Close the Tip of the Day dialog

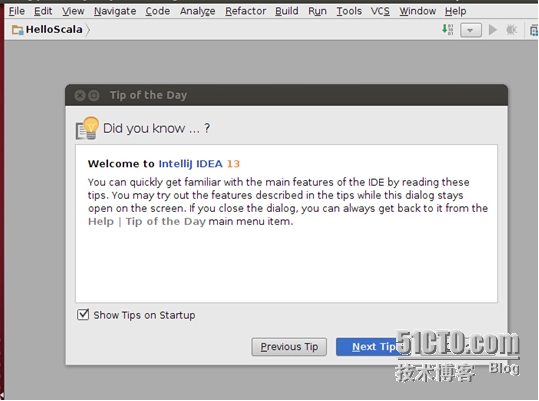coord(80,95)
